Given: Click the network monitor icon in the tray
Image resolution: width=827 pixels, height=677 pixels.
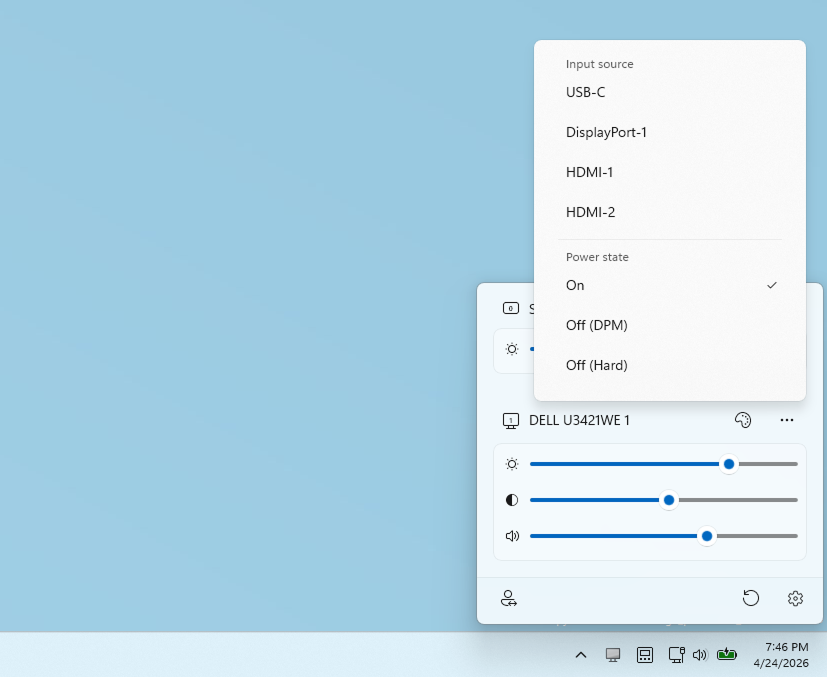Looking at the screenshot, I should click(676, 655).
